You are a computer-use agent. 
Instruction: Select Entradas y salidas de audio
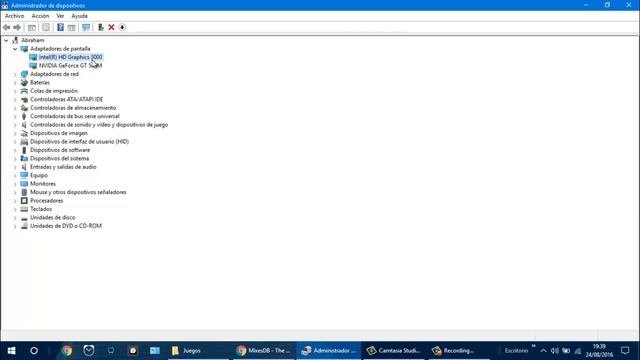(x=63, y=167)
